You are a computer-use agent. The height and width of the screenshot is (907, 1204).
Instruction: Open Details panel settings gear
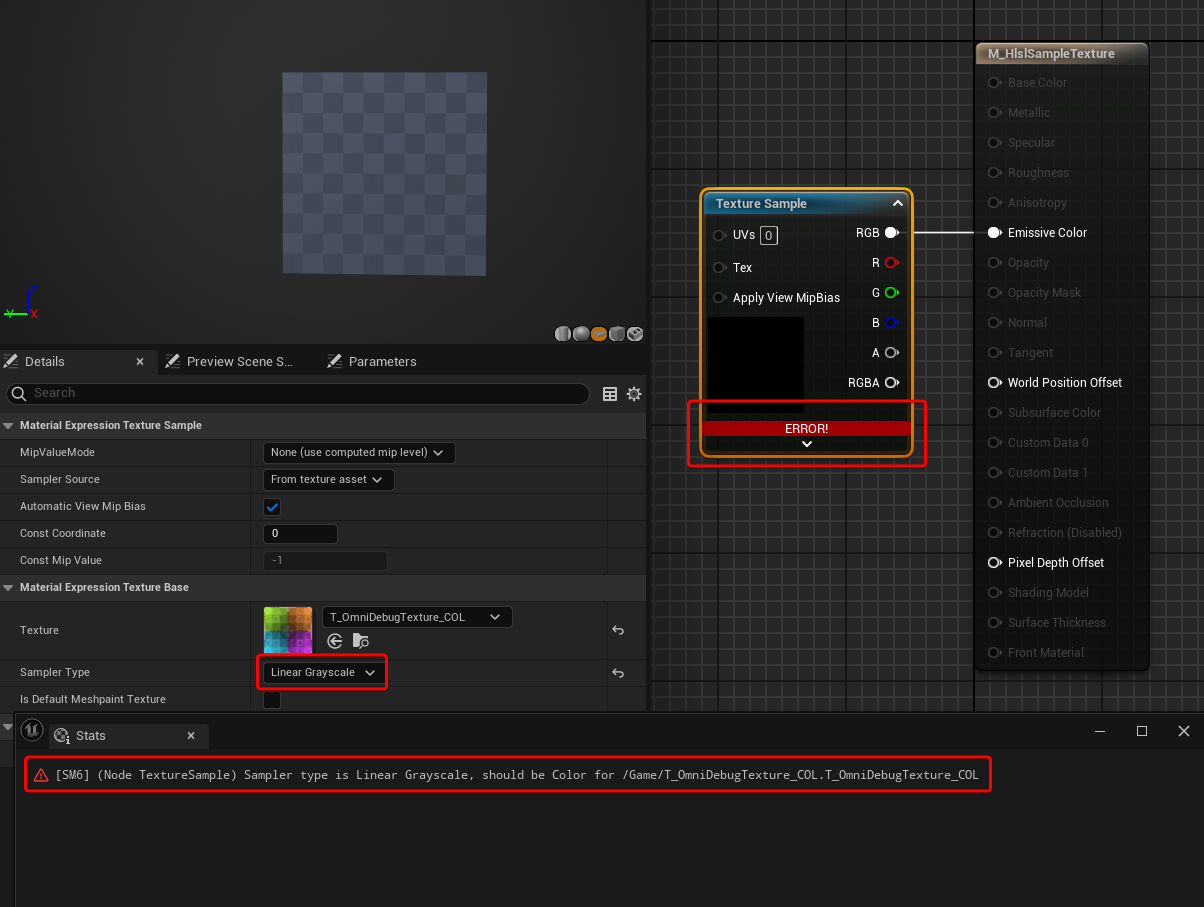click(x=634, y=394)
